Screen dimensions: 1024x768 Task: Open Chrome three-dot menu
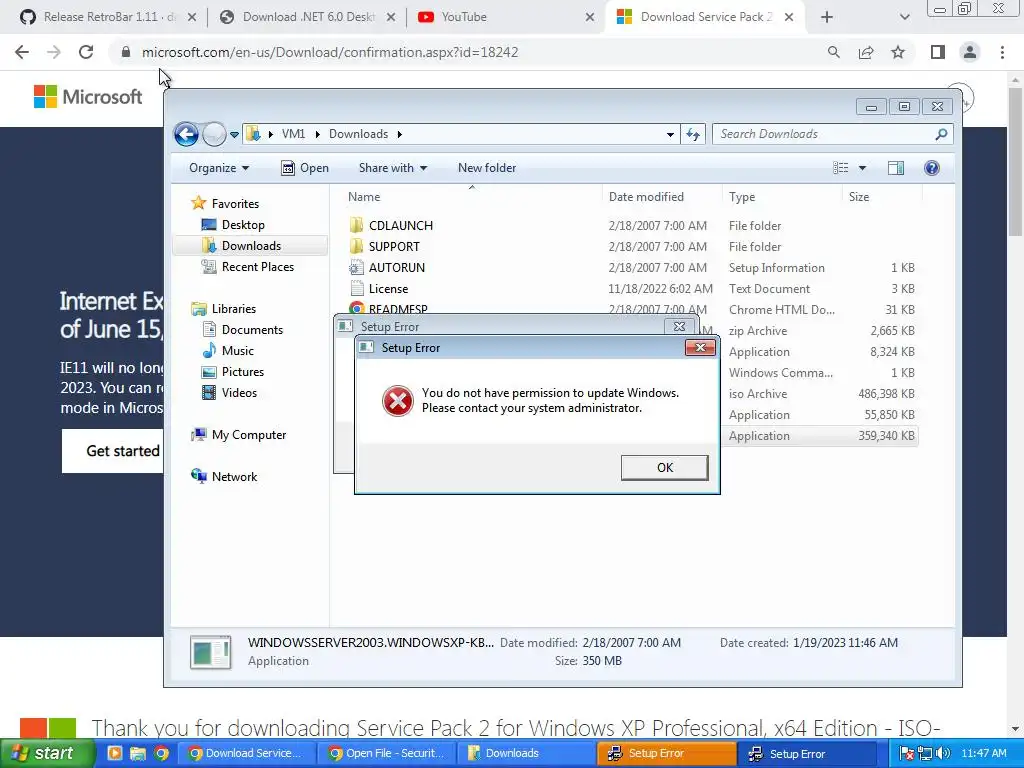(x=1002, y=52)
